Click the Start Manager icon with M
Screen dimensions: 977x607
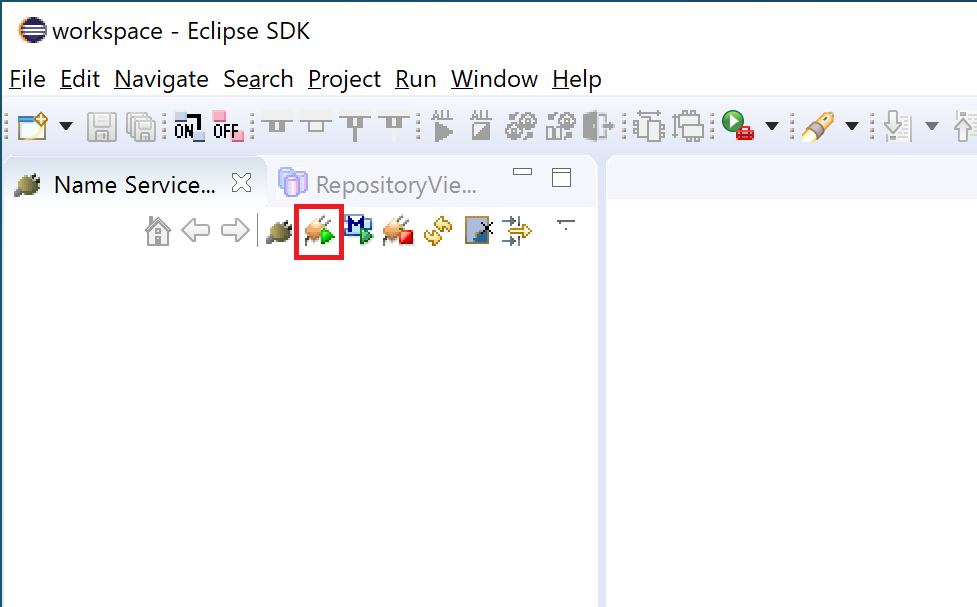358,232
